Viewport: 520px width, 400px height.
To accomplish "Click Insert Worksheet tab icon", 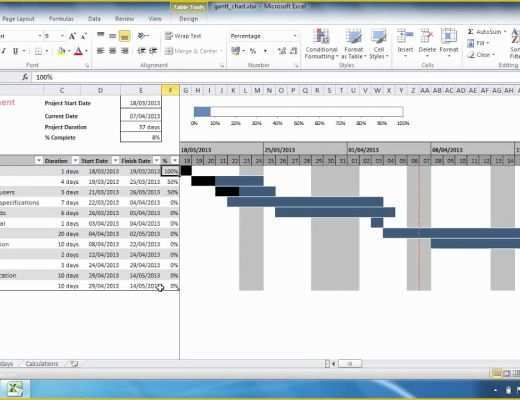I will pos(75,364).
